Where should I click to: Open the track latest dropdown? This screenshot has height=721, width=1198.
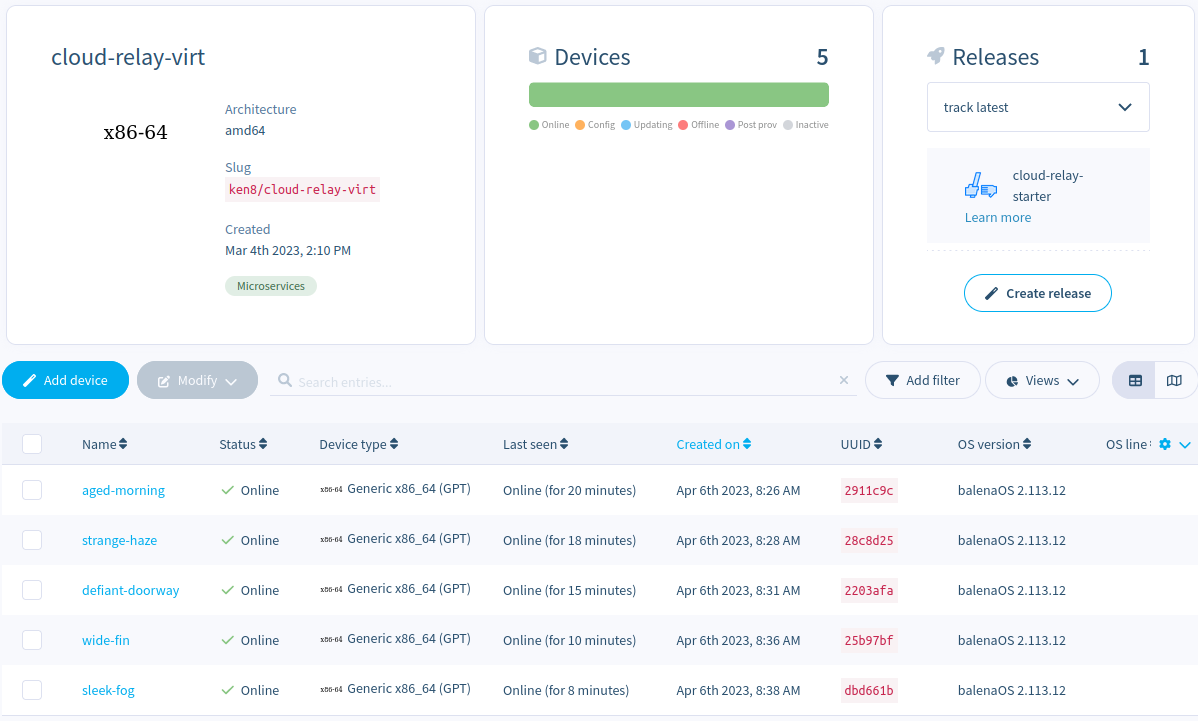pyautogui.click(x=1037, y=107)
